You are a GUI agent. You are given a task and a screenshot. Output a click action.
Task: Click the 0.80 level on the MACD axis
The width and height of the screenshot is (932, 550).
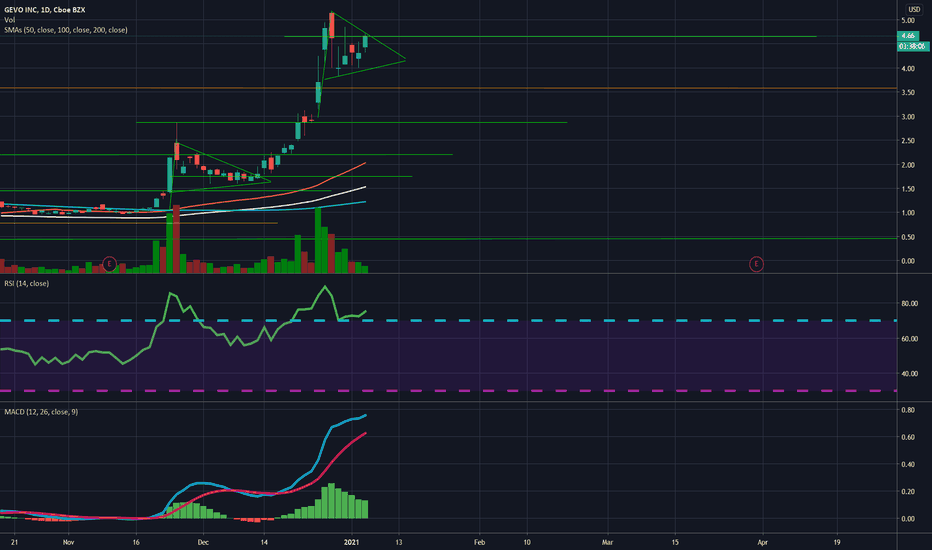click(x=908, y=410)
